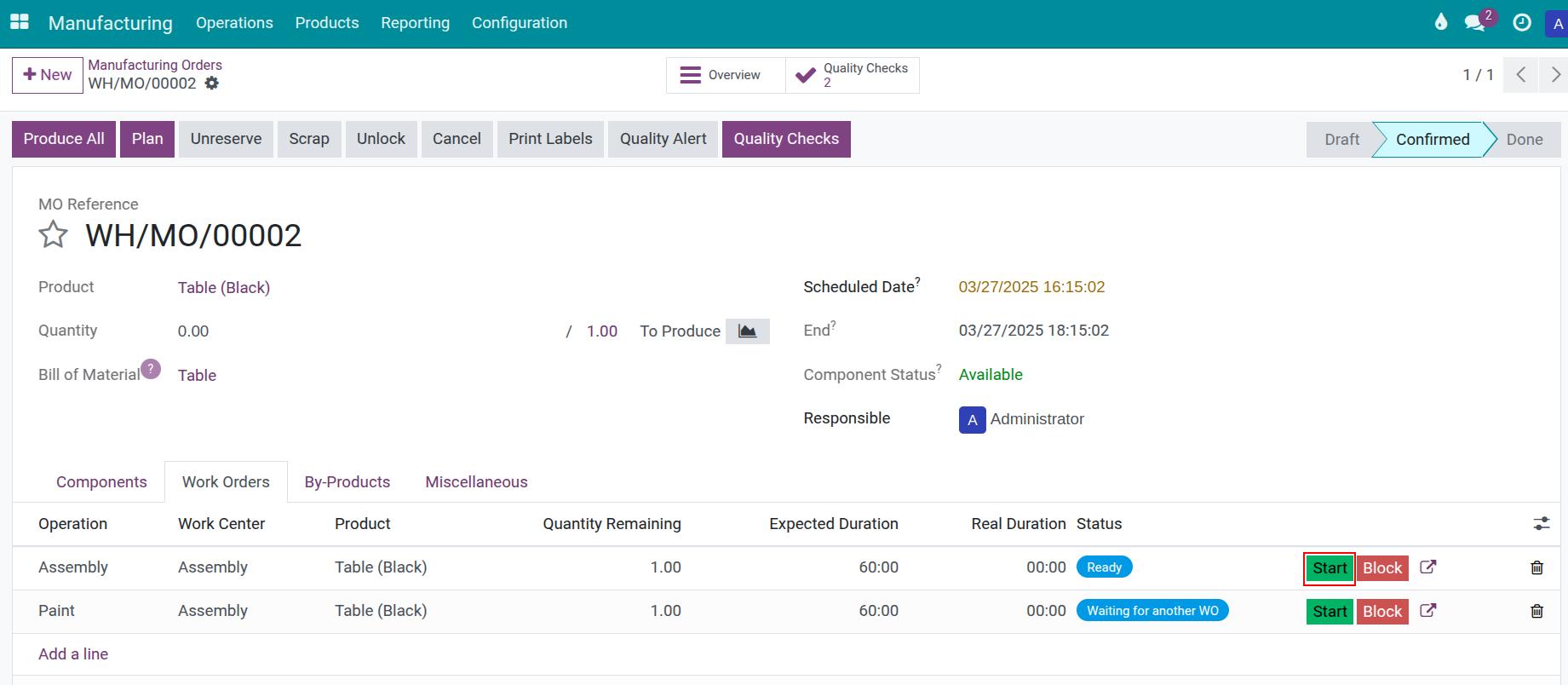
Task: Open the Products menu
Action: pos(327,23)
